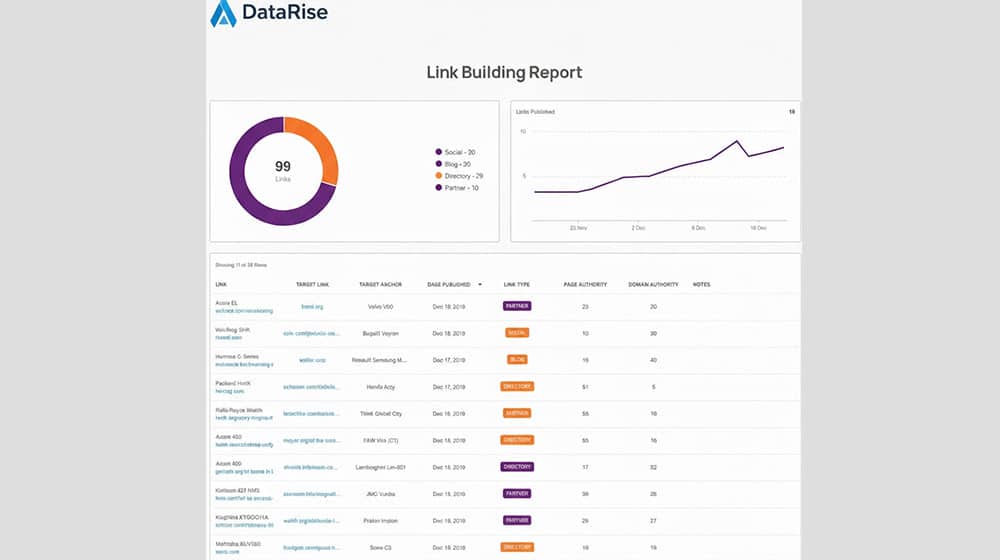Open the target link in the Bugatti Veyron row
This screenshot has width=1000, height=560.
(311, 334)
